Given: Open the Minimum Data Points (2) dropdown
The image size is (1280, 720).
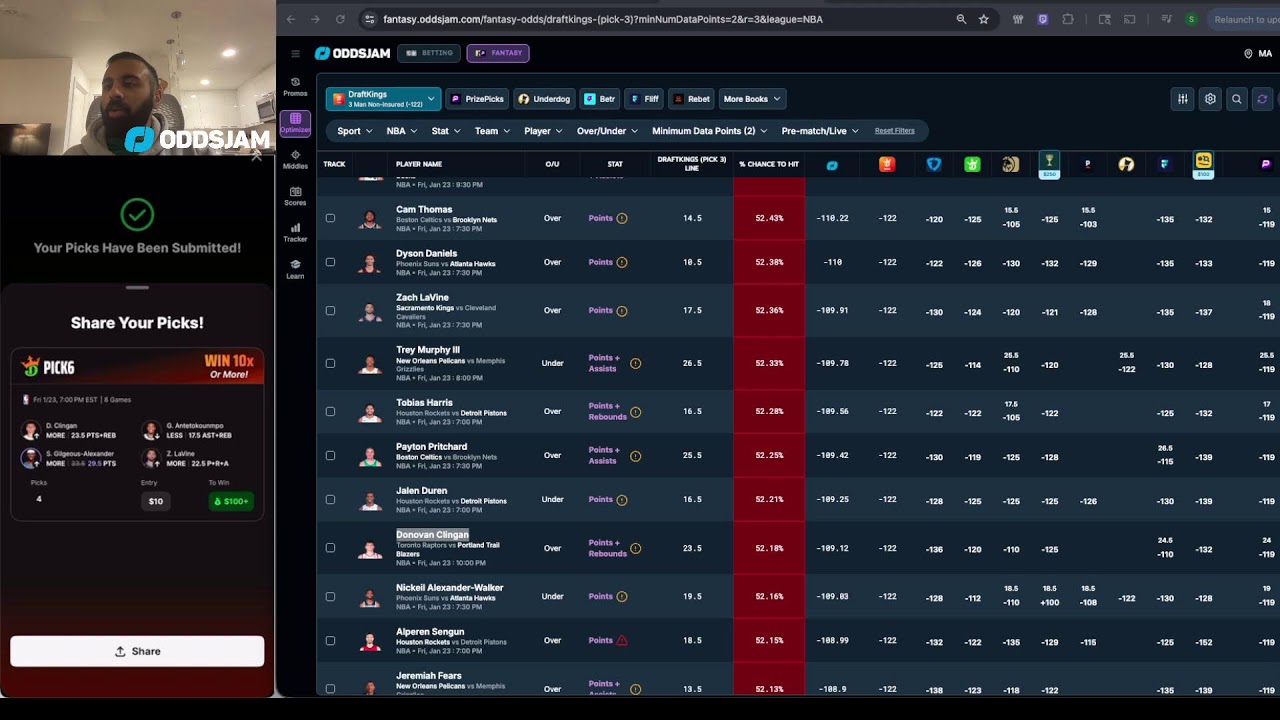Looking at the screenshot, I should click(x=710, y=131).
